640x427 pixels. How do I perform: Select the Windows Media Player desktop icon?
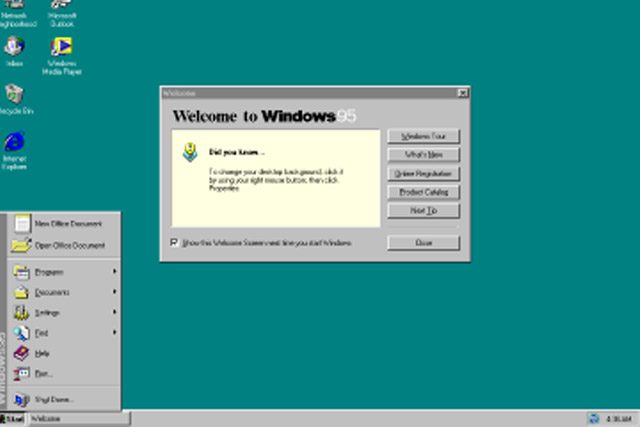[x=62, y=56]
